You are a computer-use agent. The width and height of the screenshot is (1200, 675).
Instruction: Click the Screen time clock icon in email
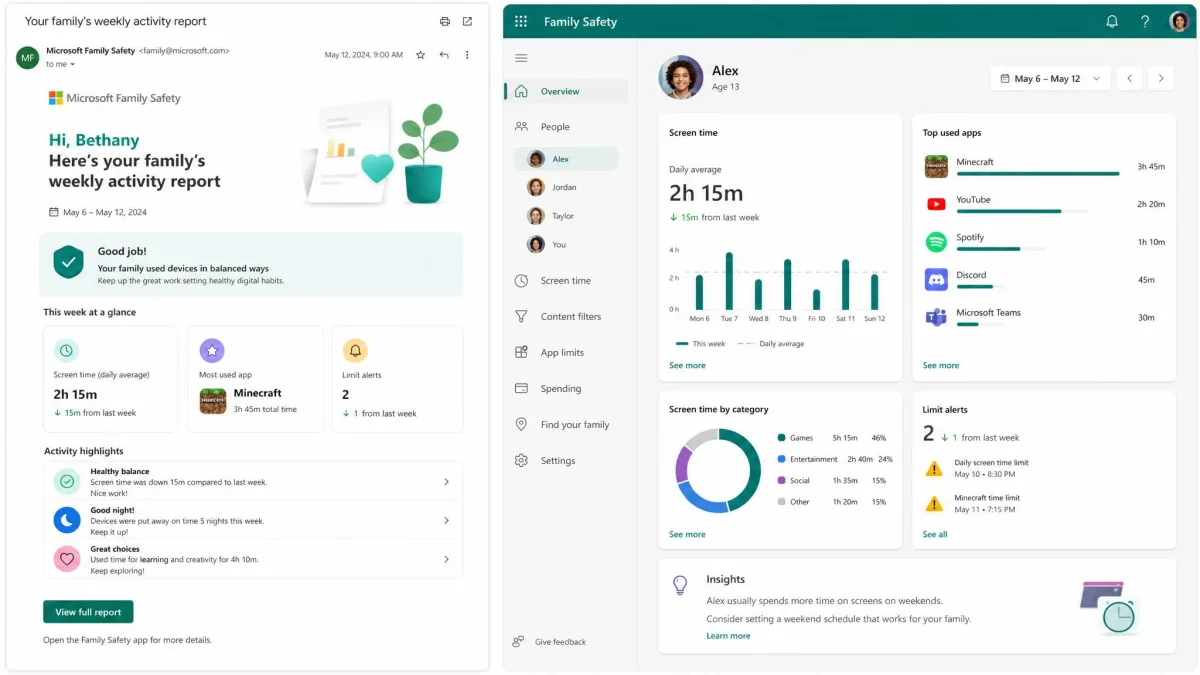(x=66, y=351)
